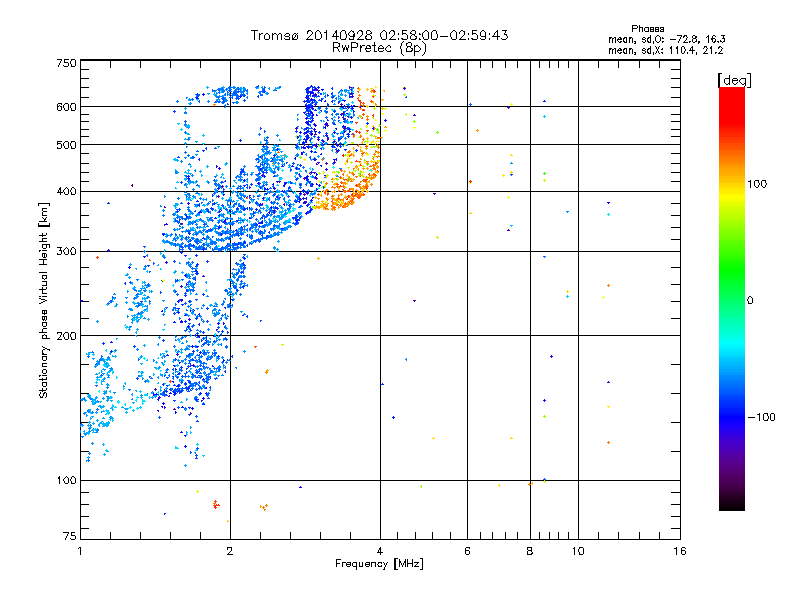Click the x-axis '16' tick label
The image size is (800, 600).
click(680, 551)
